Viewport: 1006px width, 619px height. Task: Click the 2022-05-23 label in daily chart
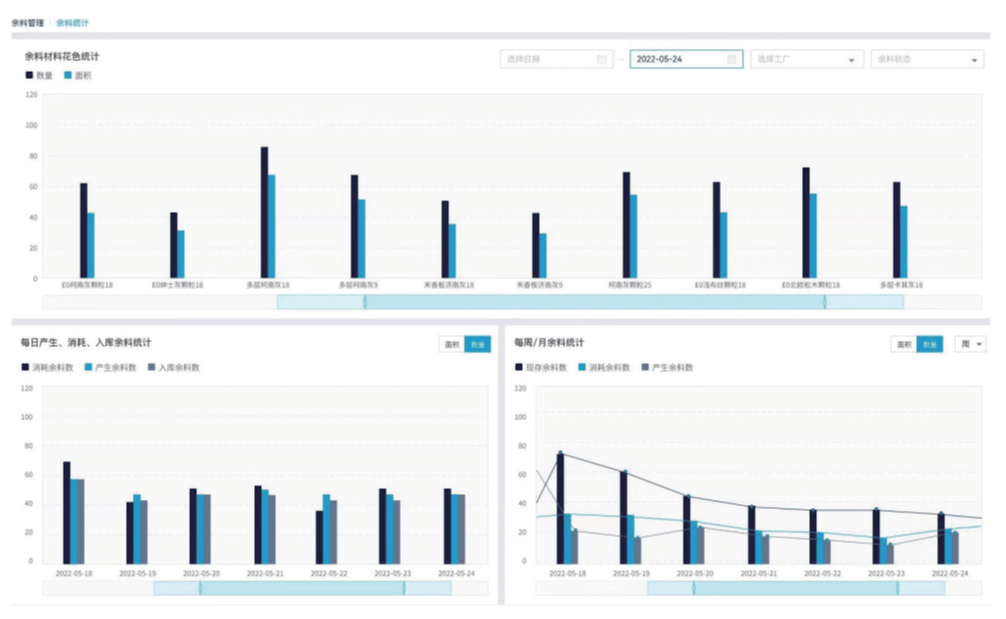[x=393, y=573]
